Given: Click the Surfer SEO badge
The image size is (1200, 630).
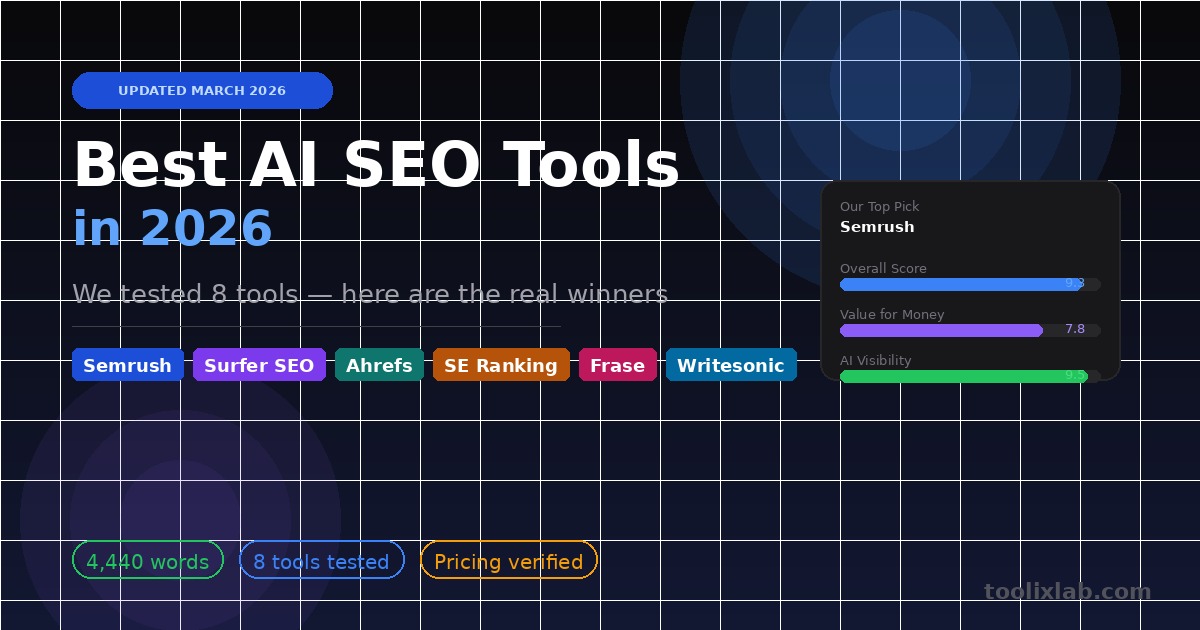Looking at the screenshot, I should pyautogui.click(x=259, y=365).
